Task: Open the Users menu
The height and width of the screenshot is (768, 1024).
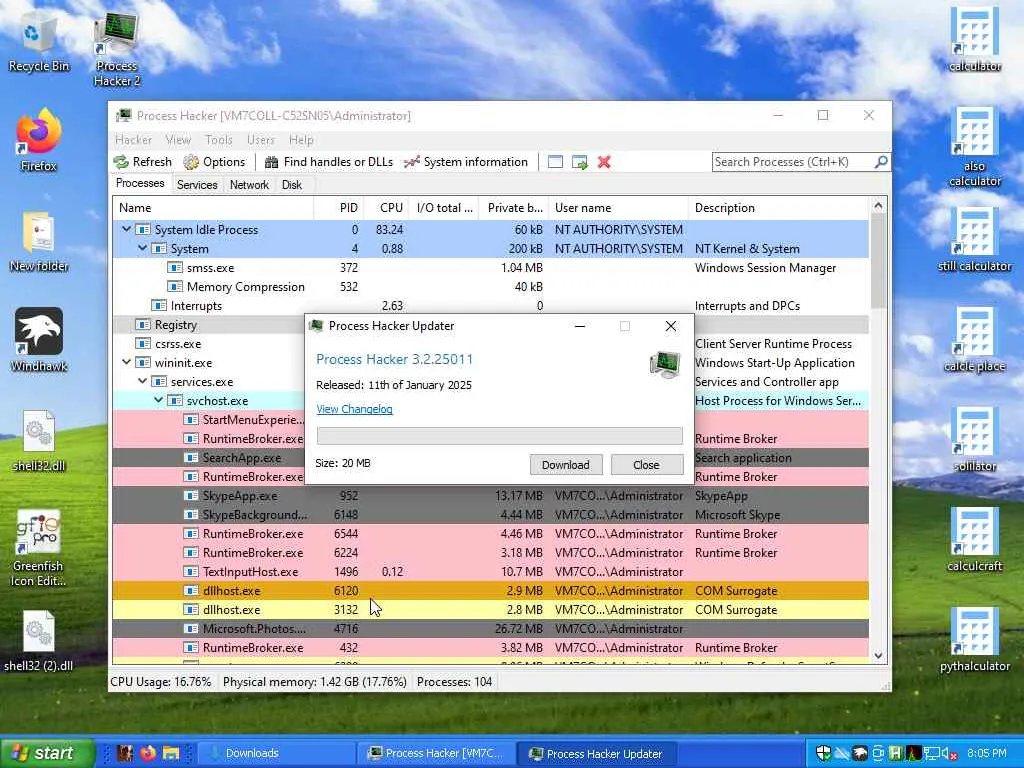Action: click(261, 140)
